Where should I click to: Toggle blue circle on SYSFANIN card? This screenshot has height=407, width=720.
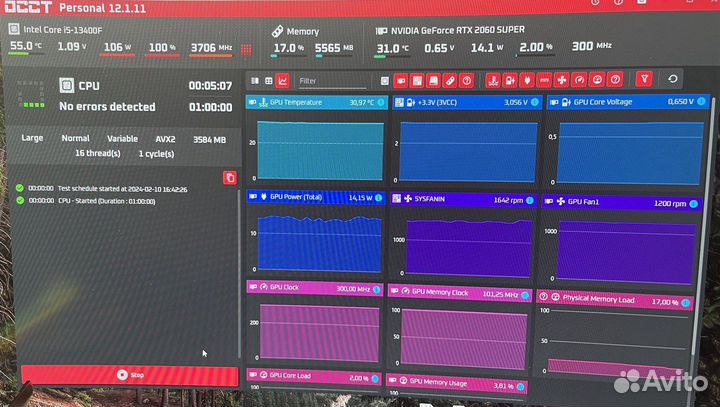529,200
